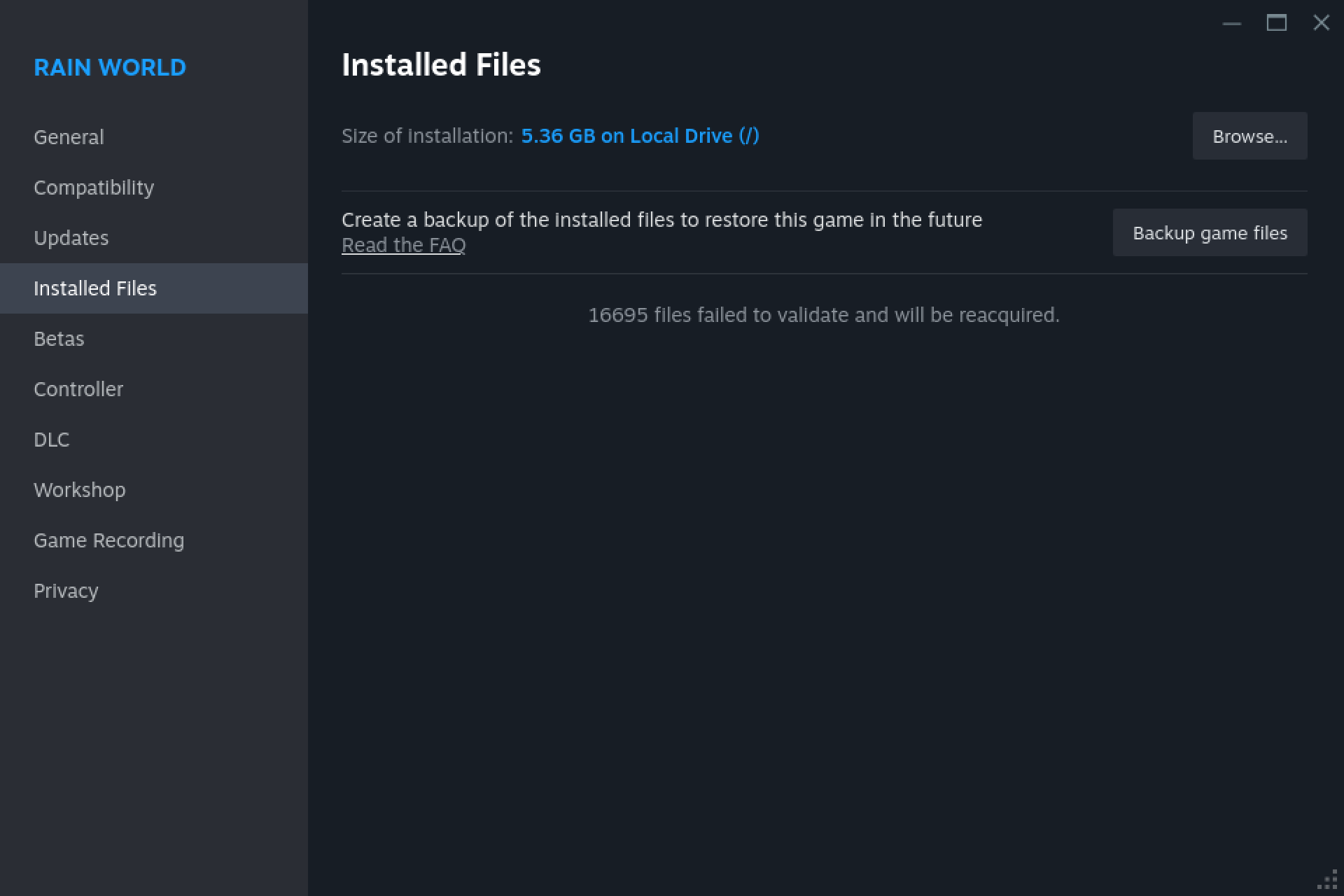The height and width of the screenshot is (896, 1344).
Task: Open the General settings tab
Action: point(153,137)
